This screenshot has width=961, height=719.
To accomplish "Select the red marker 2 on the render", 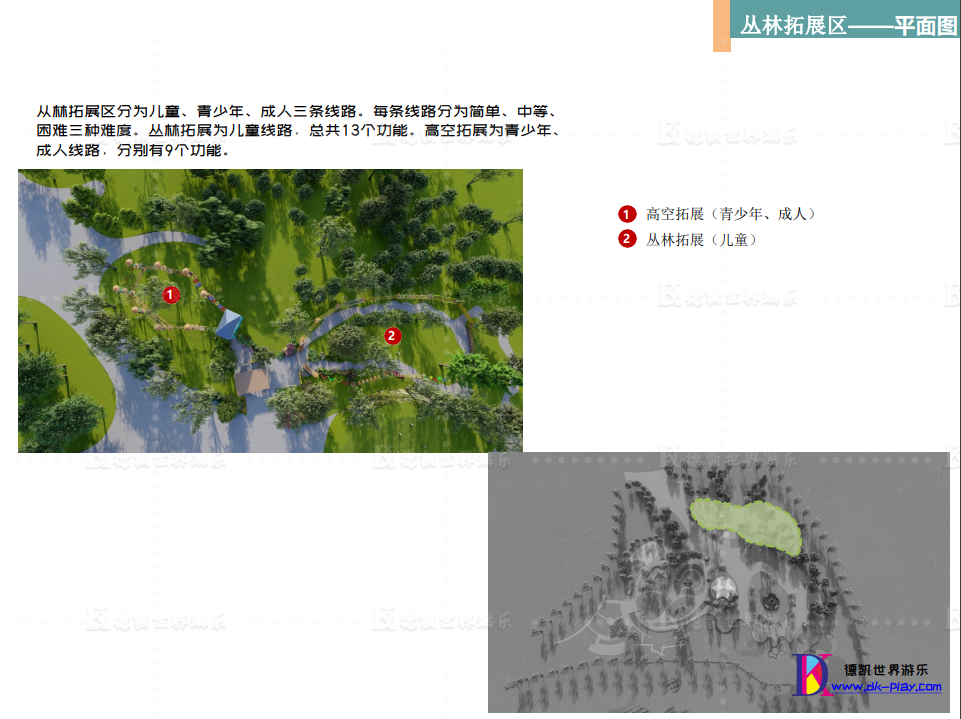I will (x=392, y=337).
